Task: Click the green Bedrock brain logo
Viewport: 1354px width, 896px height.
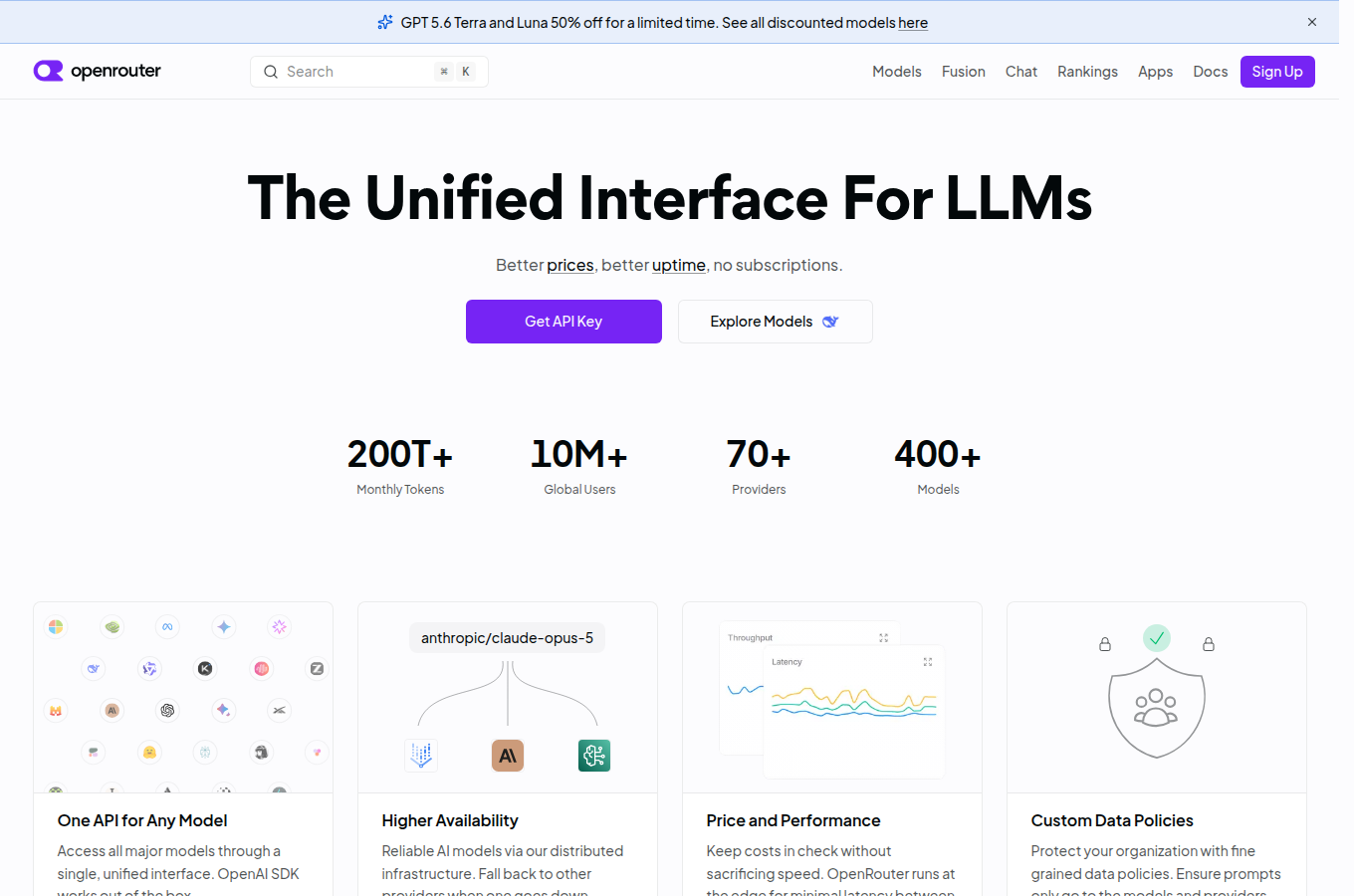Action: coord(594,756)
